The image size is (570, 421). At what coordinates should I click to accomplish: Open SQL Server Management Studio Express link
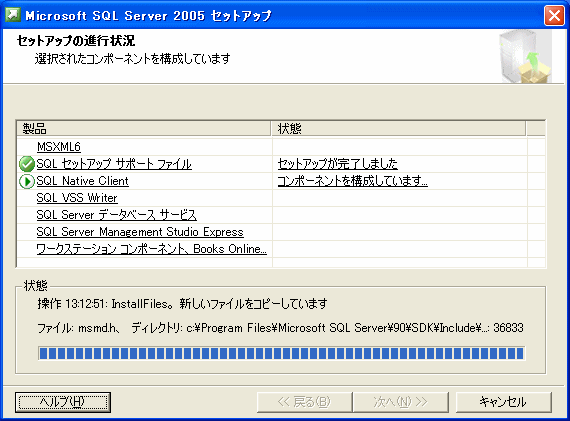(x=140, y=232)
